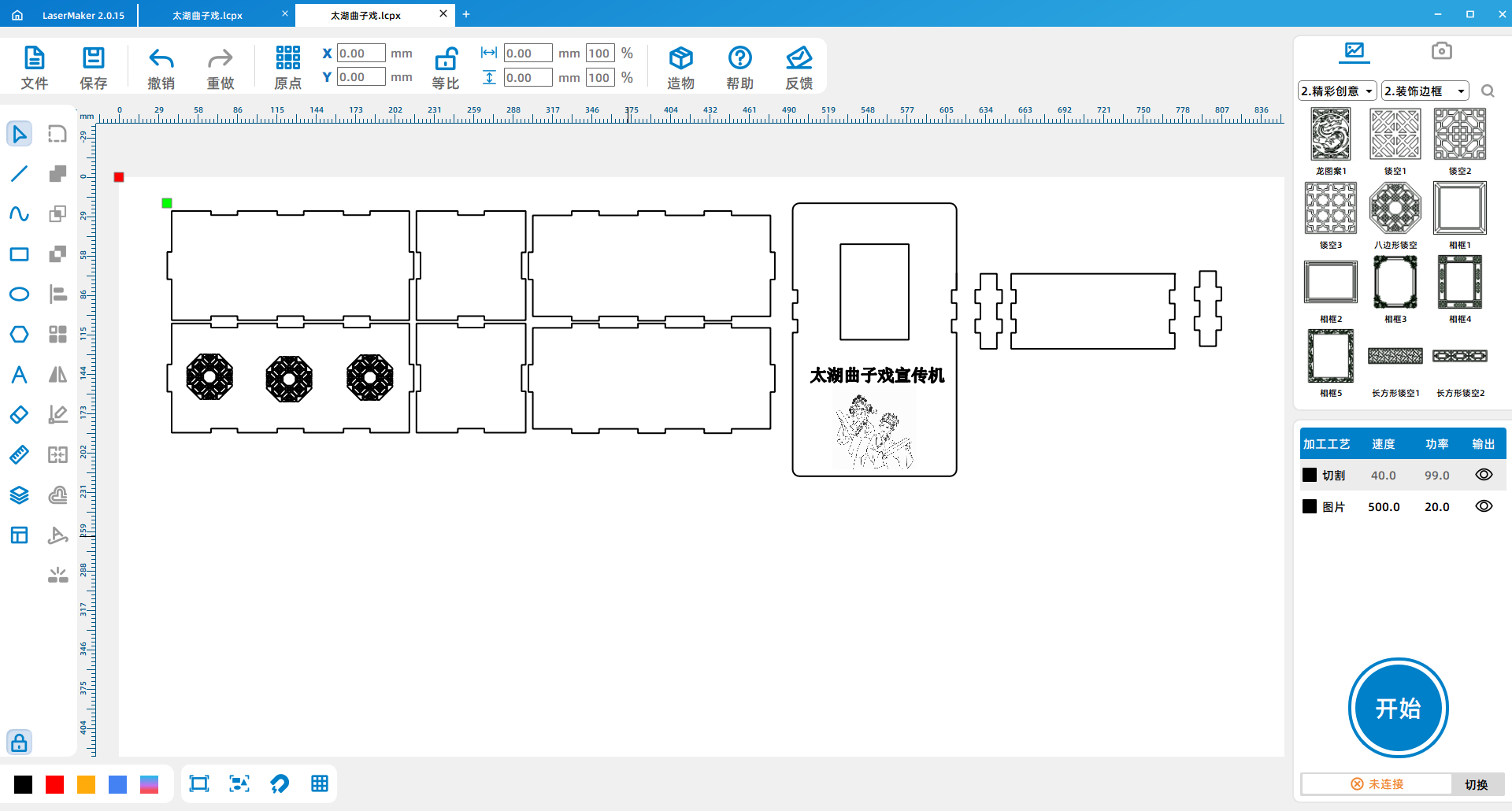Toggle the lock button at bottom left
1512x811 pixels.
[x=19, y=742]
